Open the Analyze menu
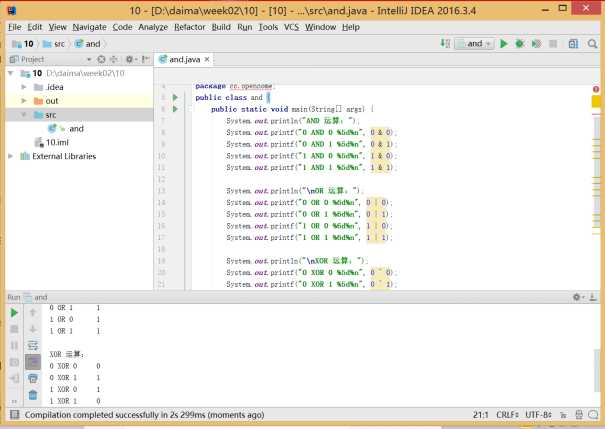The image size is (605, 429). point(153,27)
